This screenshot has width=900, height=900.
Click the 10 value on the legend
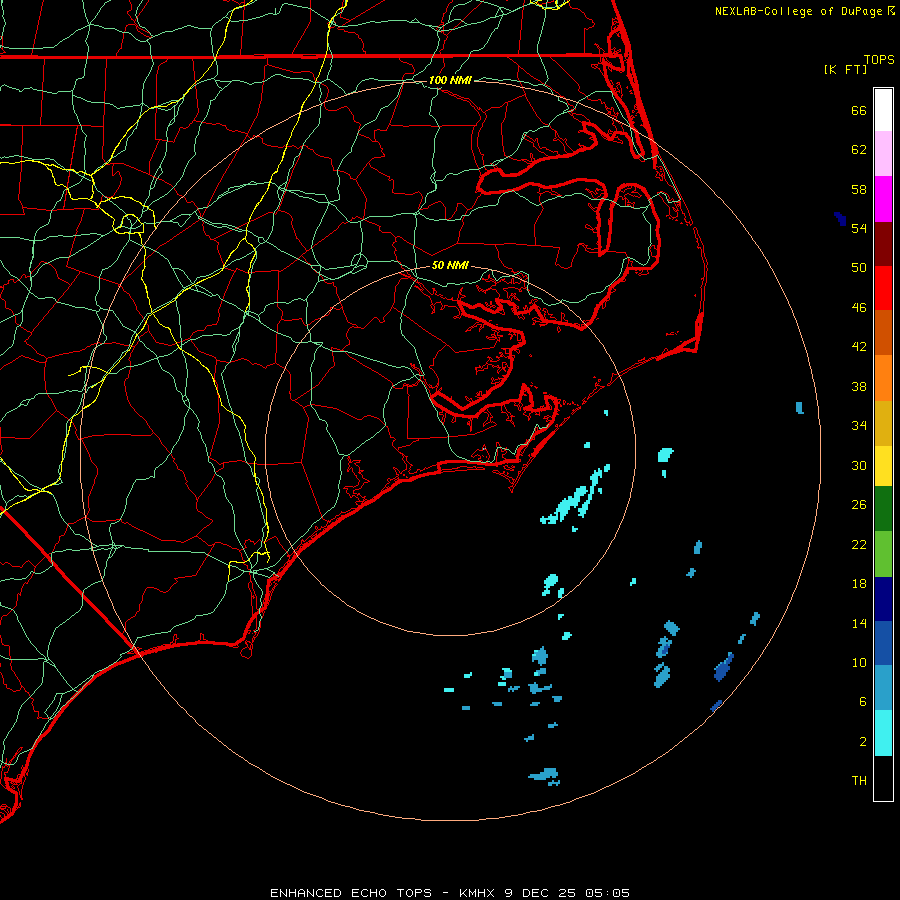859,662
